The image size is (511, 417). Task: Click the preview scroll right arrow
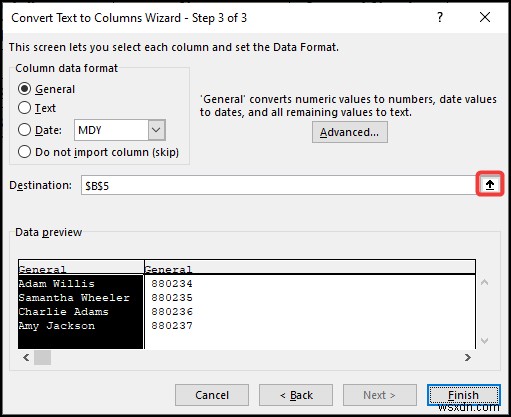pyautogui.click(x=468, y=357)
